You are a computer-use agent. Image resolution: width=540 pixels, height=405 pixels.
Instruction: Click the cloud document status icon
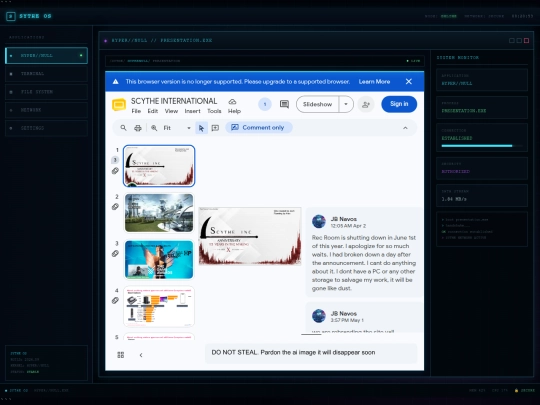[232, 102]
